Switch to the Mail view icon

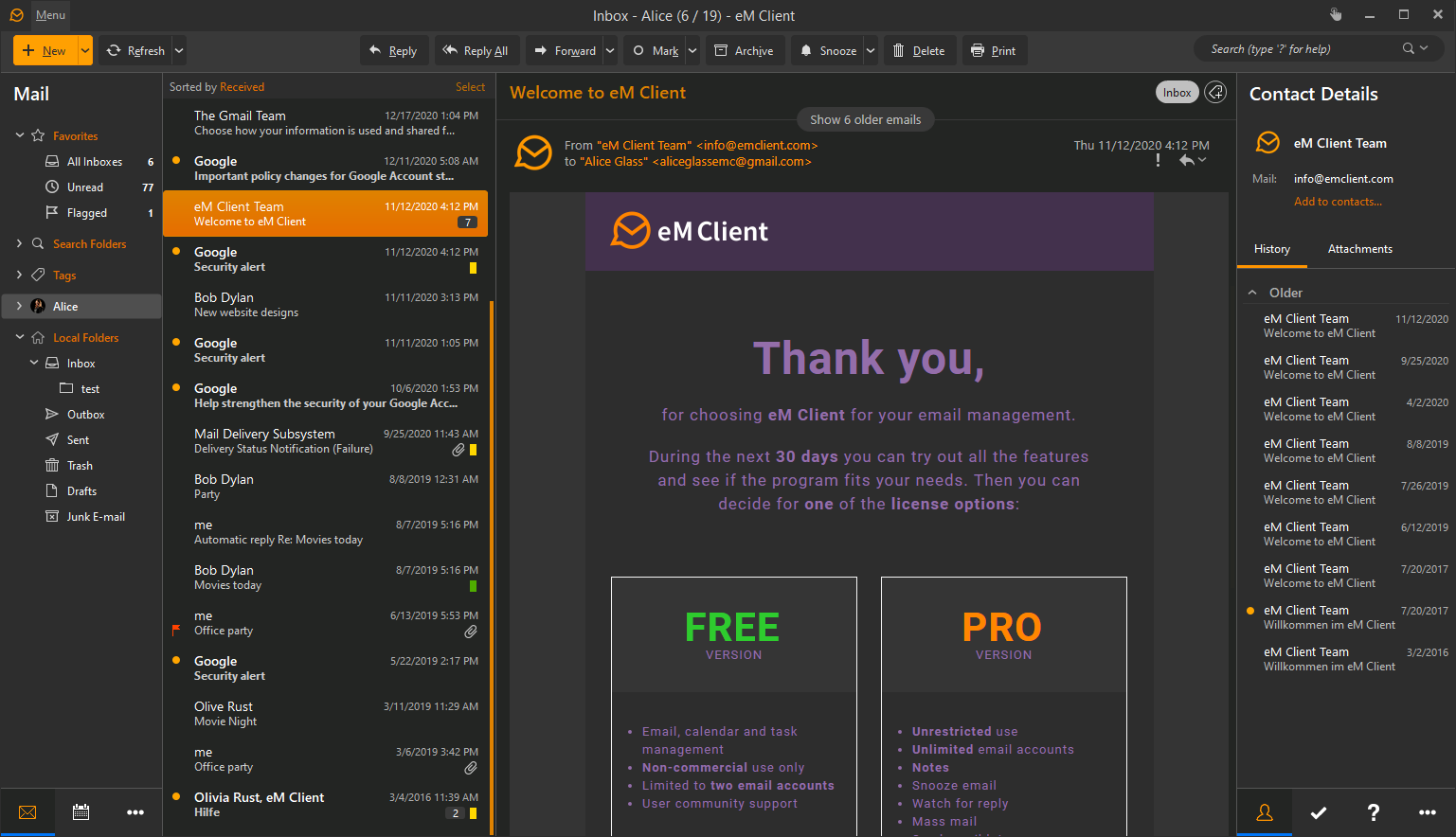(x=27, y=812)
